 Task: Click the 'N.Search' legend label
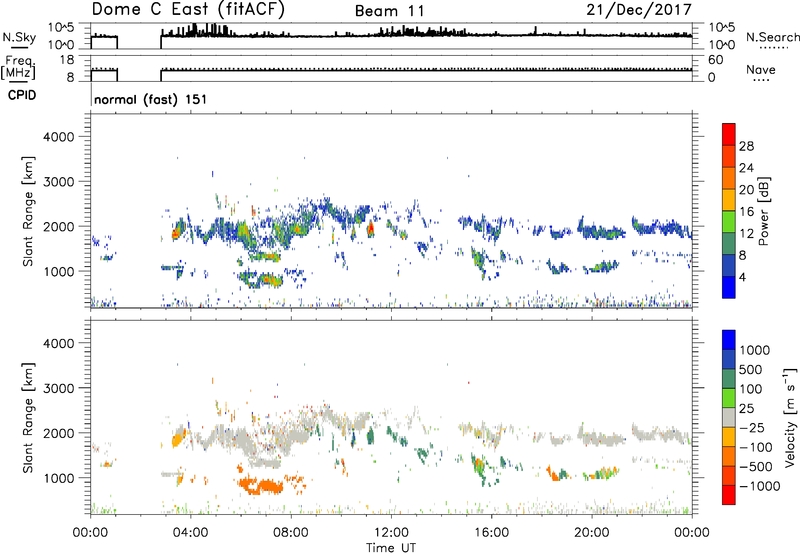pos(772,37)
